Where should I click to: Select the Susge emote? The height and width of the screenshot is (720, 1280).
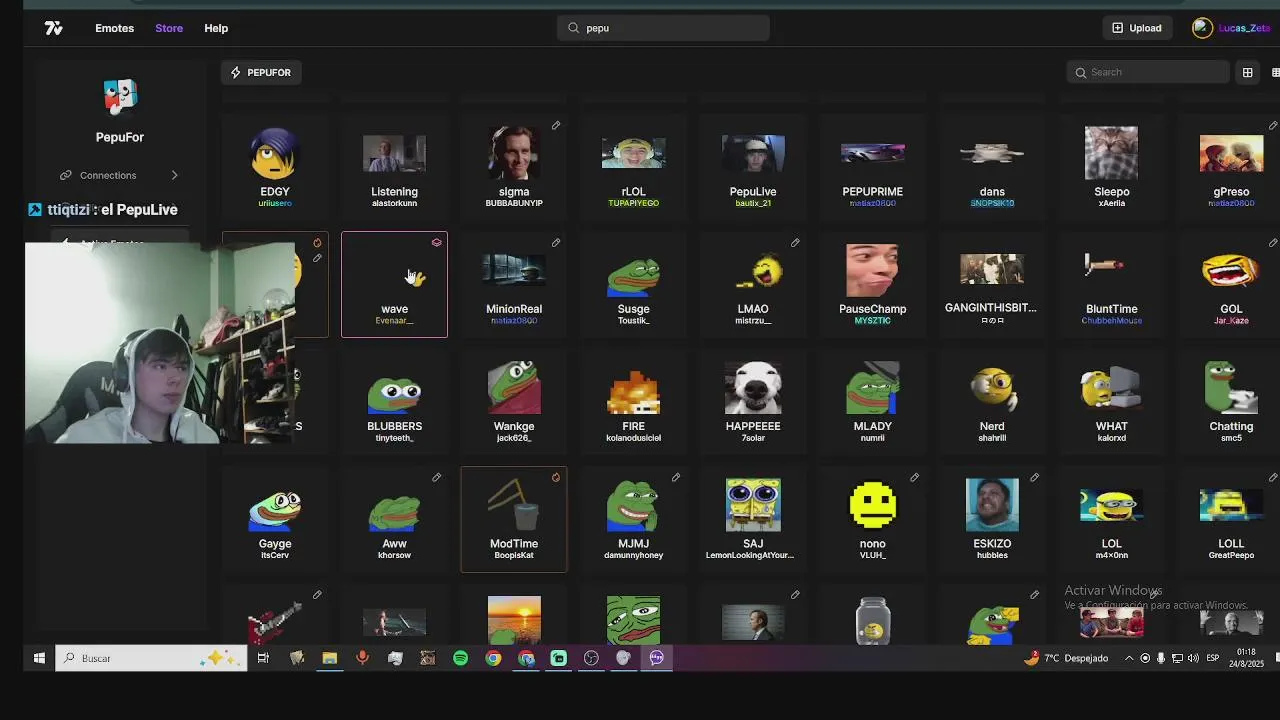click(633, 284)
